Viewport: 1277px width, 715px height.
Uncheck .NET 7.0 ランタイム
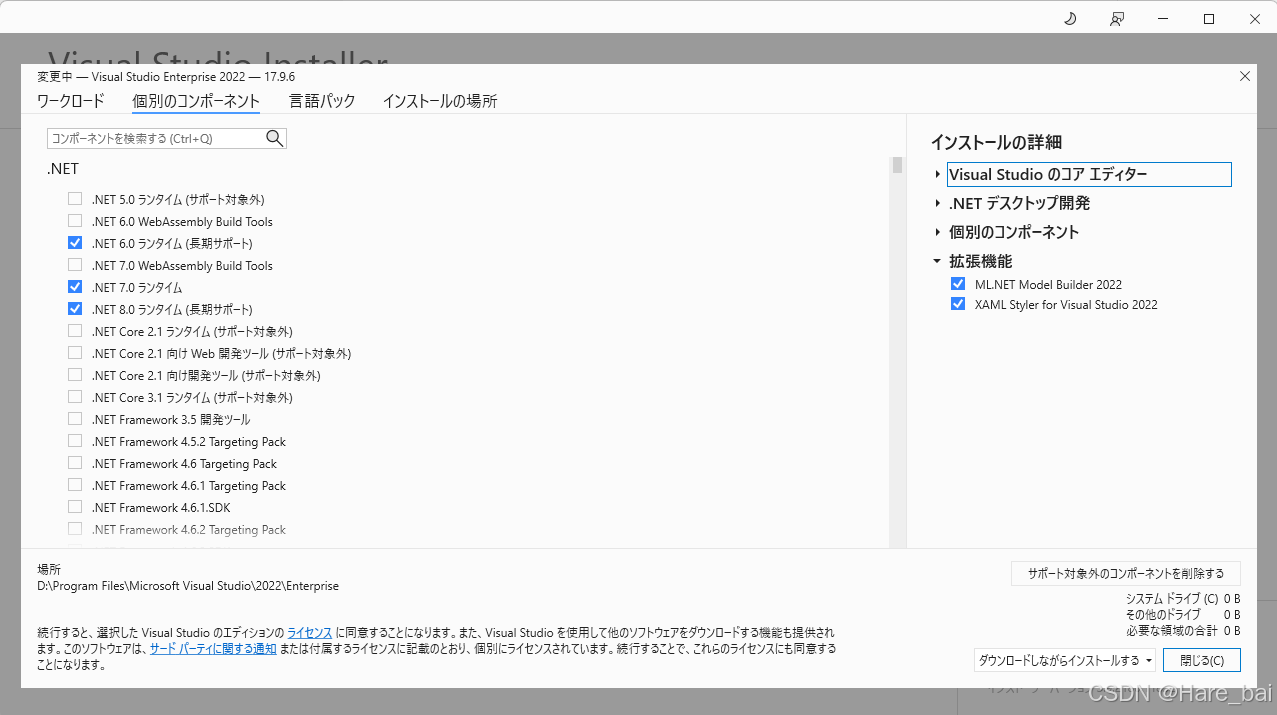[x=75, y=287]
